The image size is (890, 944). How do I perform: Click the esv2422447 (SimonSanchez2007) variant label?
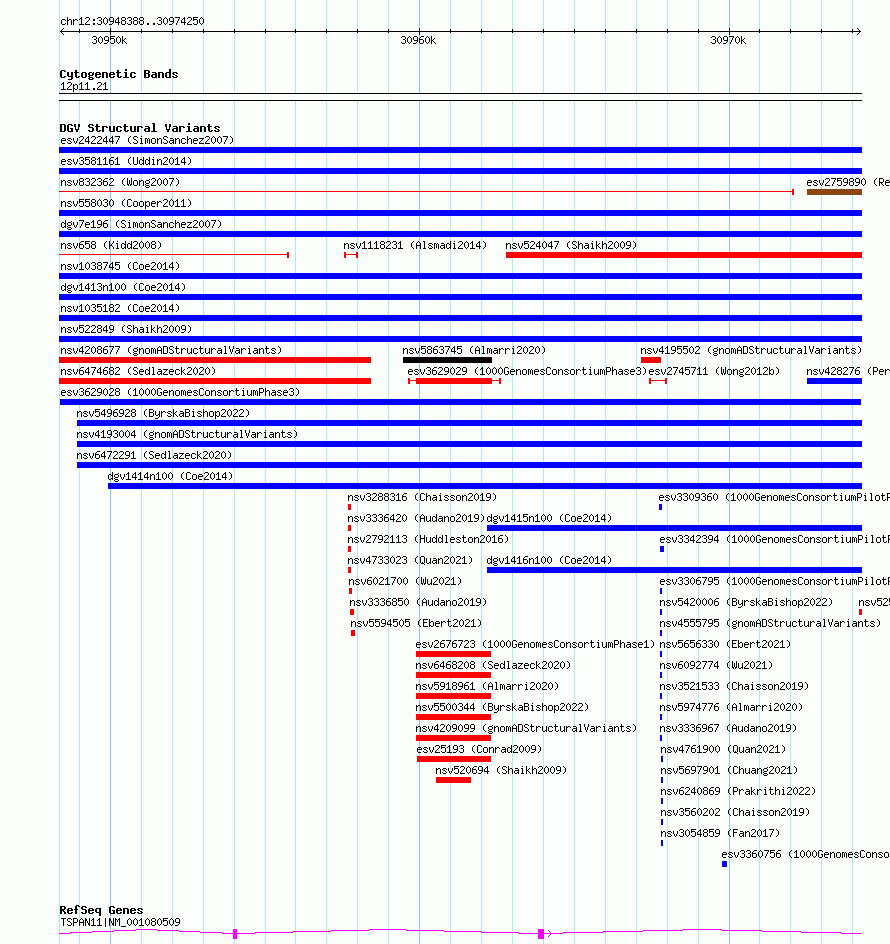click(147, 140)
